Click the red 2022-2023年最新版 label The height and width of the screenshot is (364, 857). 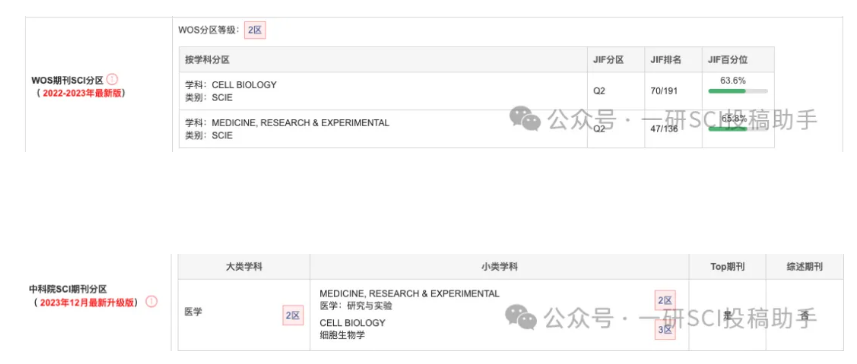[81, 93]
